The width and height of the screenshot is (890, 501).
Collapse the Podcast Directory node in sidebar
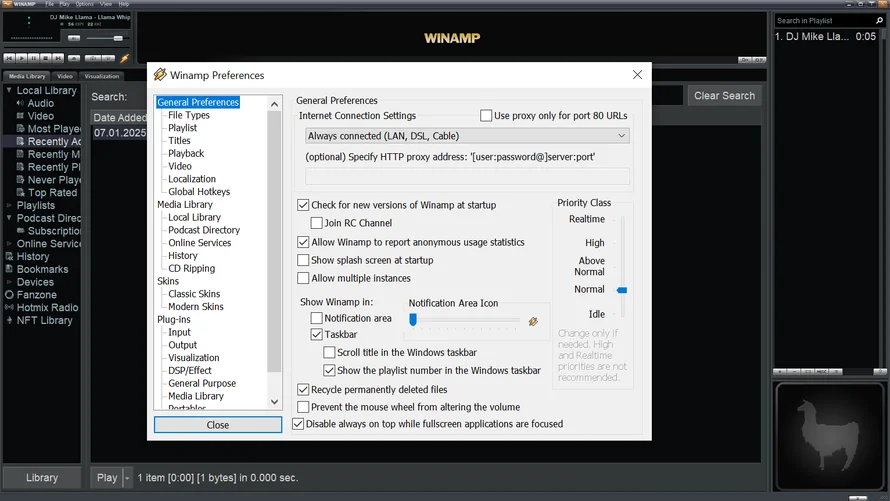[x=9, y=218]
